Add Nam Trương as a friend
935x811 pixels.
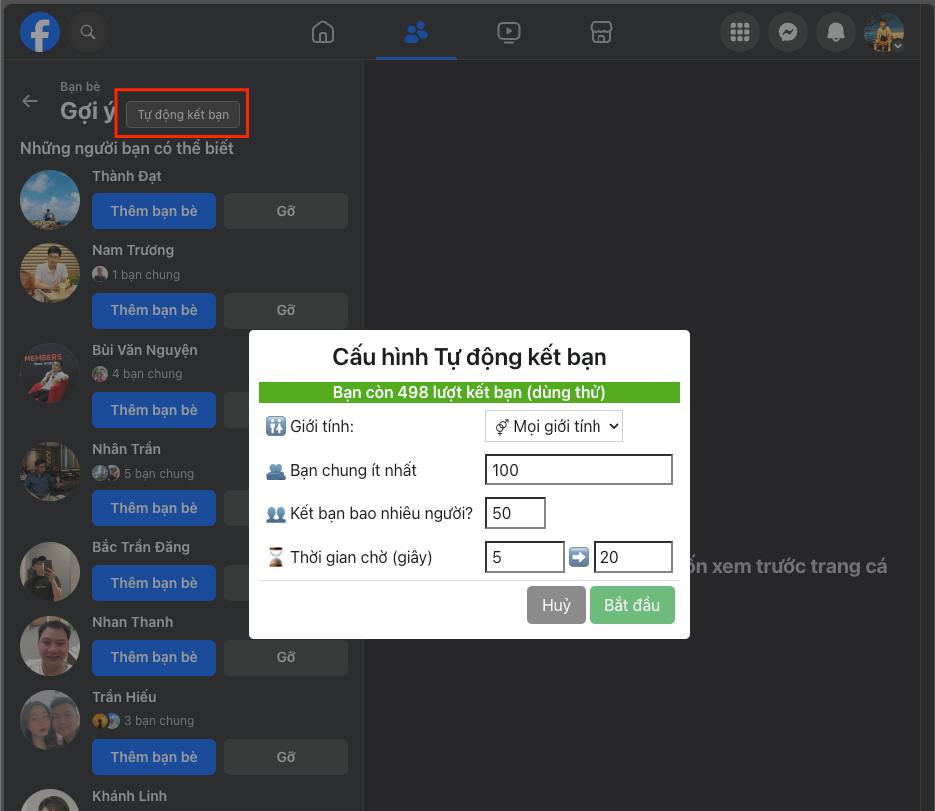154,311
